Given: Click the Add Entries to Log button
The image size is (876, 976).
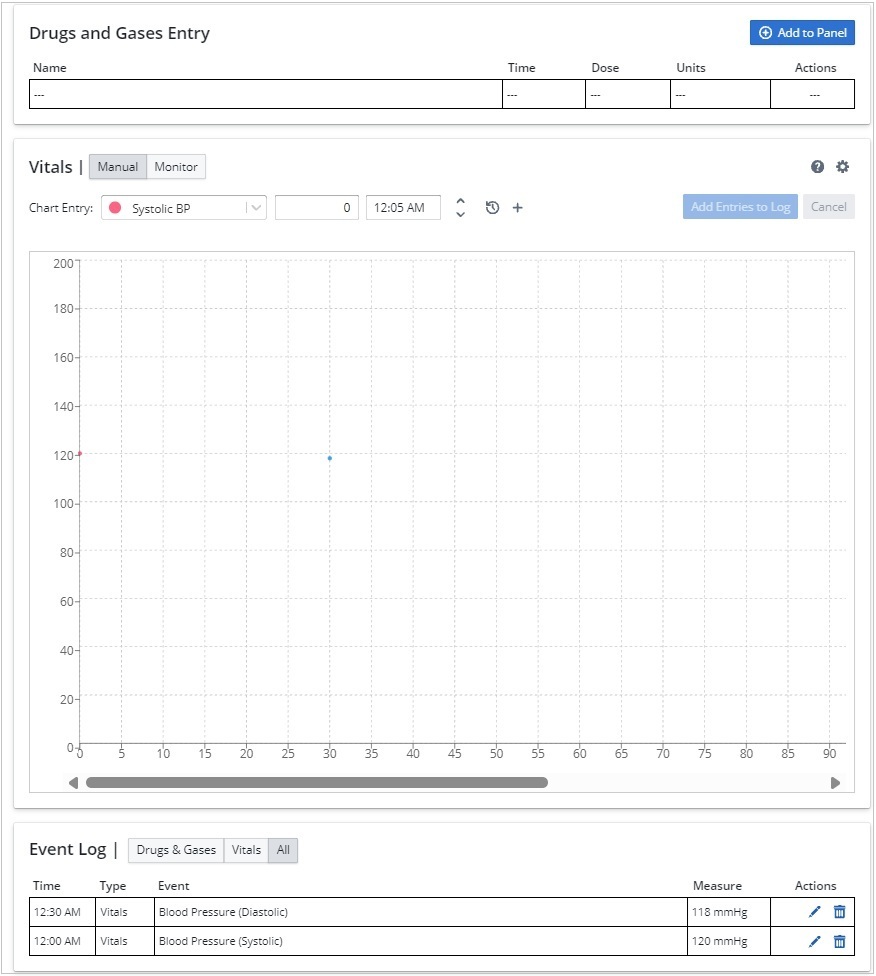Looking at the screenshot, I should (x=740, y=207).
